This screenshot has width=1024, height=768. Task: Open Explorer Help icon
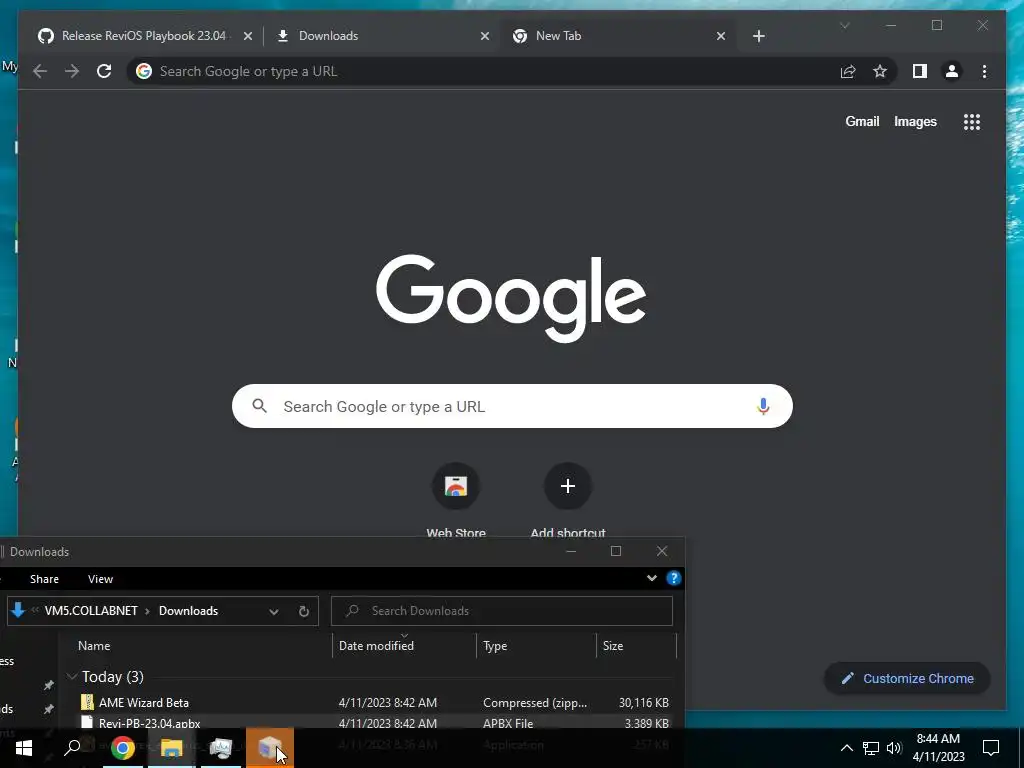click(x=673, y=578)
